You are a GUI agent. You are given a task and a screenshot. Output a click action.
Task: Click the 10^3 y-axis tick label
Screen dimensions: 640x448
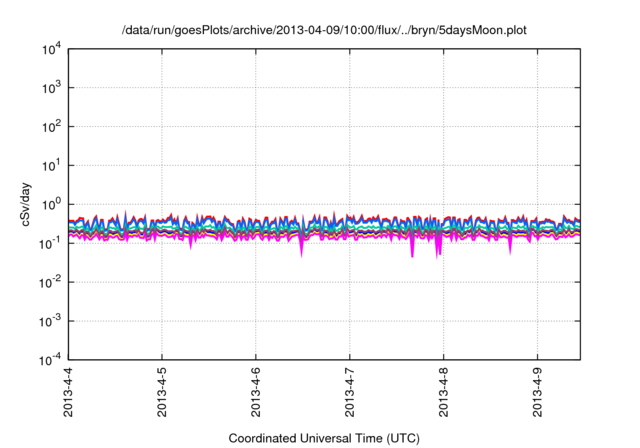tap(51, 87)
